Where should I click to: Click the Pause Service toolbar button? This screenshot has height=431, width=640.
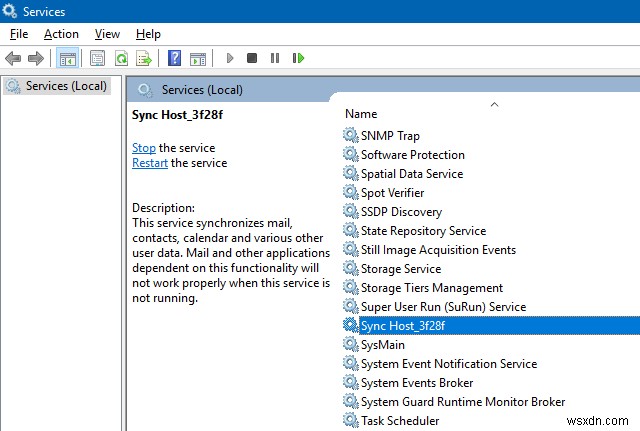coord(275,58)
